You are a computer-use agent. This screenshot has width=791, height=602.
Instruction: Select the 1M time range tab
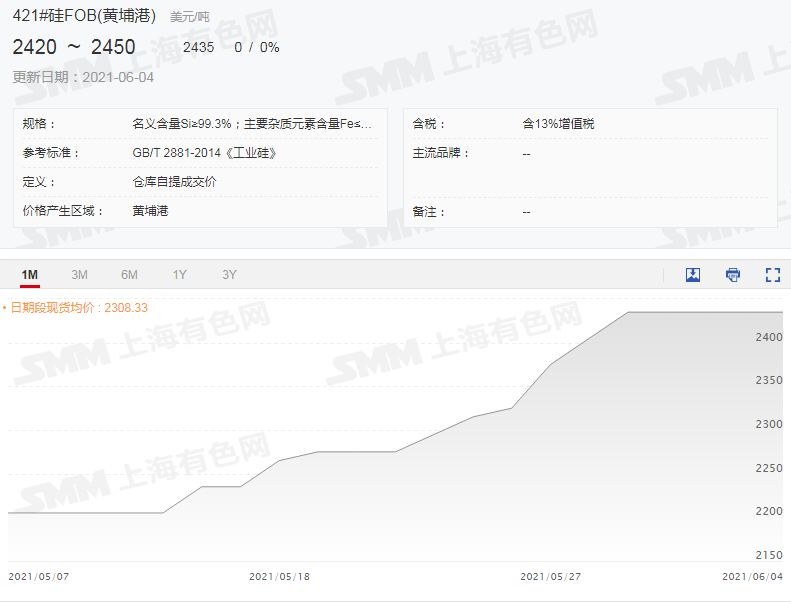[30, 275]
